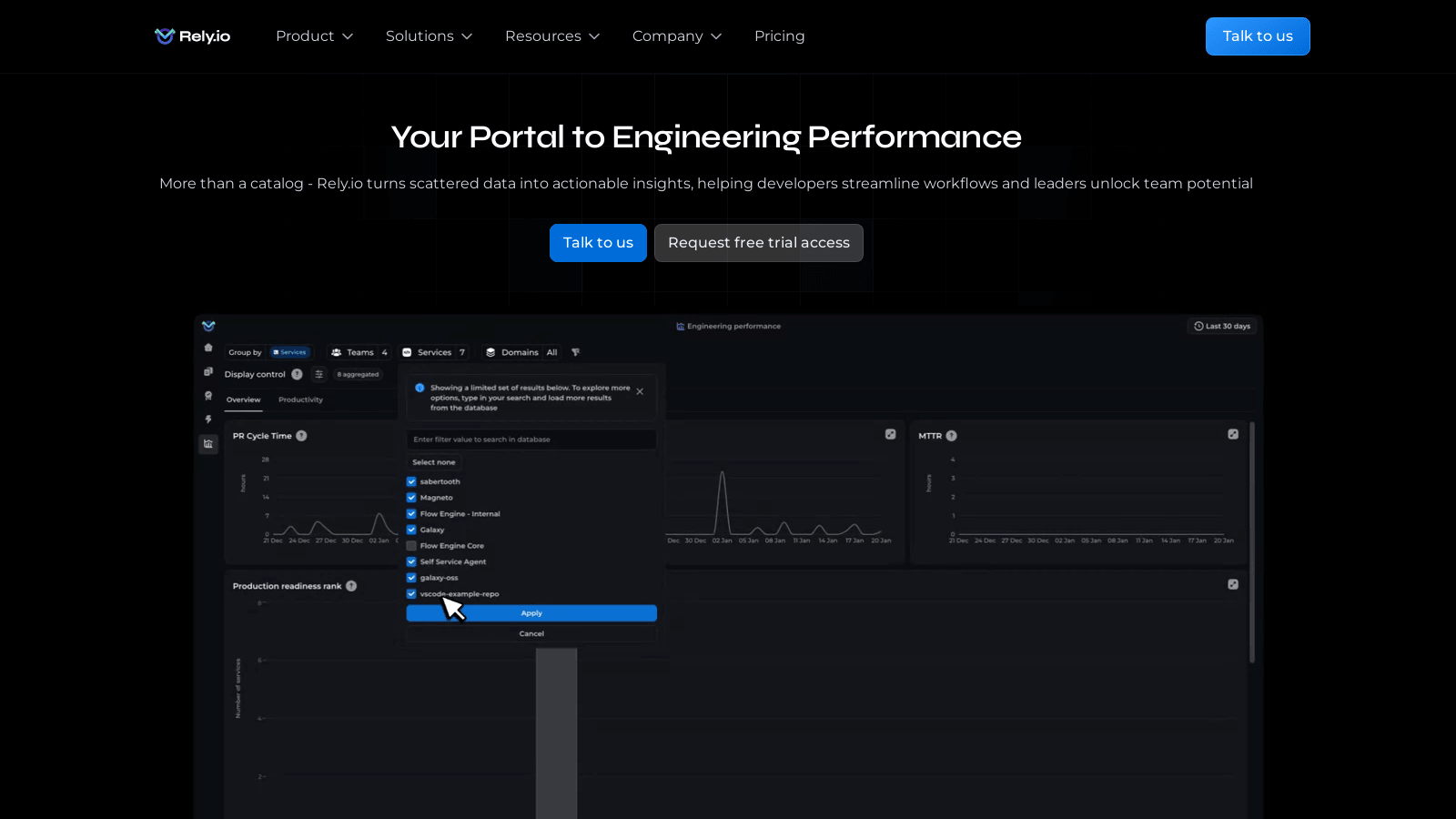The height and width of the screenshot is (819, 1456).
Task: Select the chart analytics icon in sidebar
Action: [x=208, y=444]
